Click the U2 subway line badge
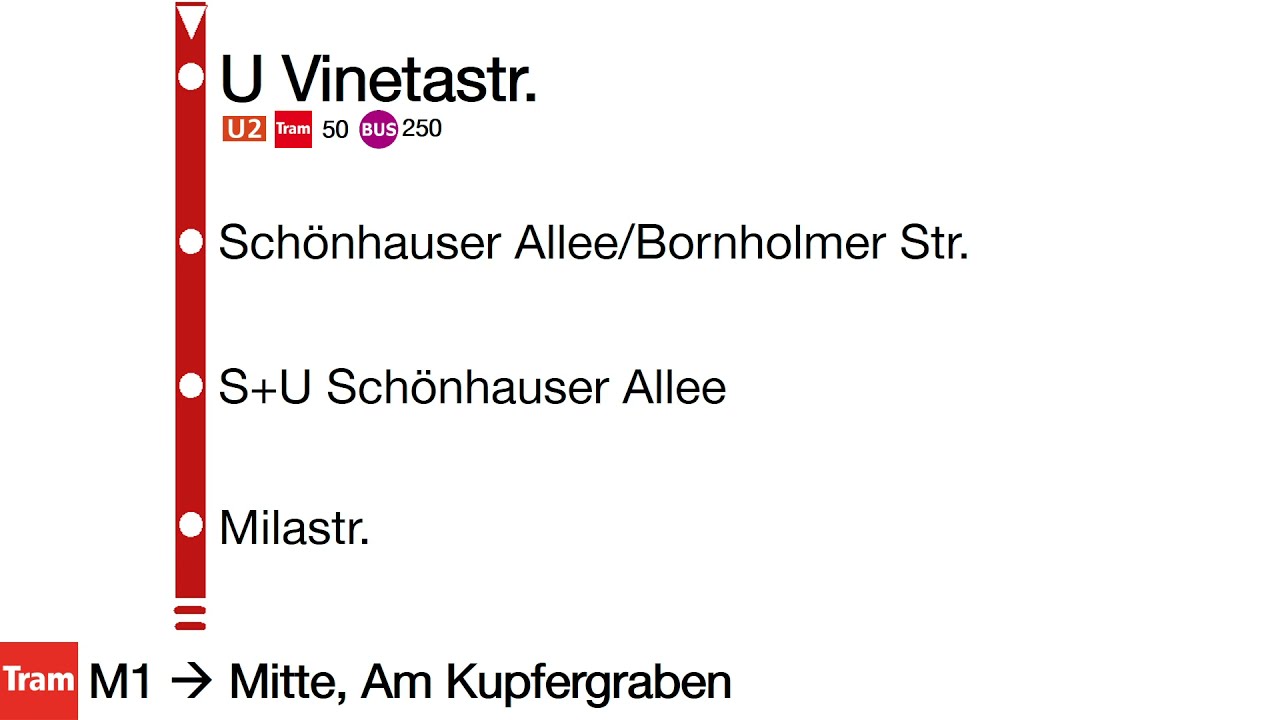This screenshot has height=720, width=1280. click(x=244, y=129)
